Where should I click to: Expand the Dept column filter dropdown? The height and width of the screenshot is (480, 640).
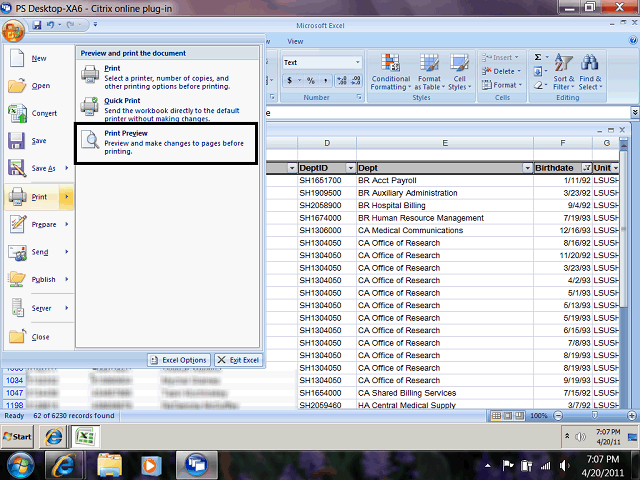(x=526, y=168)
